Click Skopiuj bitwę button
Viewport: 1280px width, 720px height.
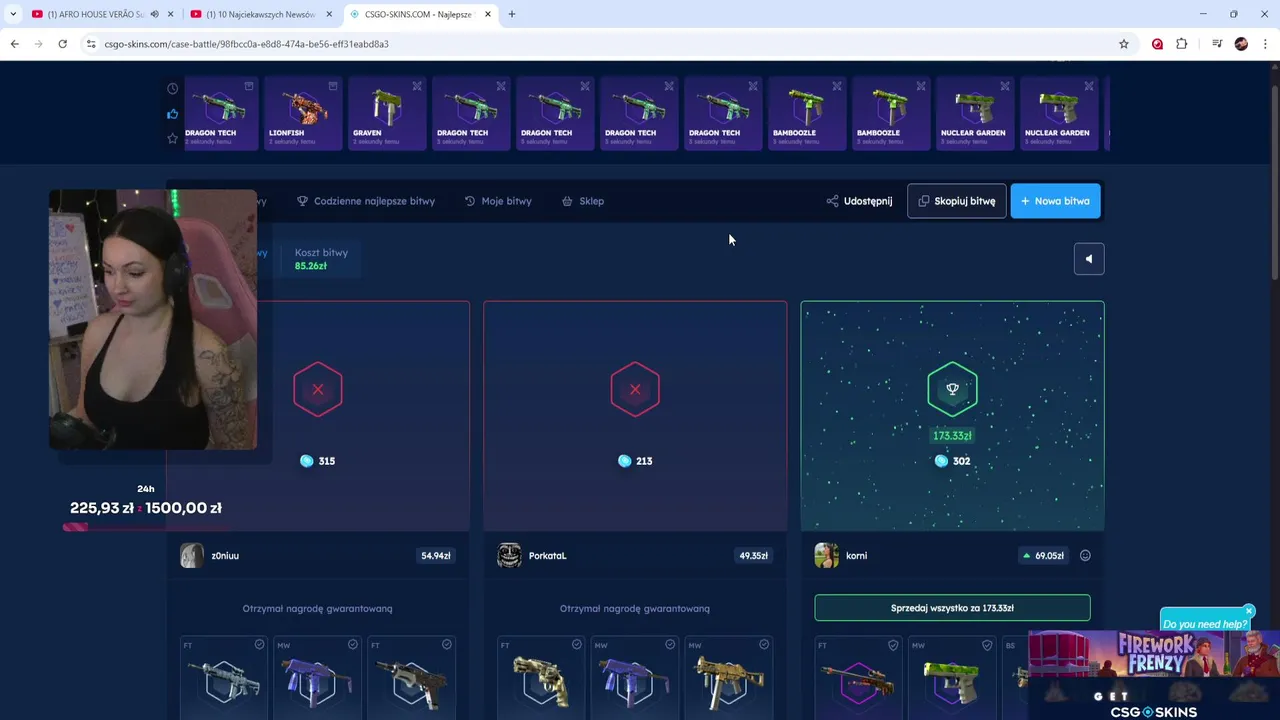[x=956, y=201]
